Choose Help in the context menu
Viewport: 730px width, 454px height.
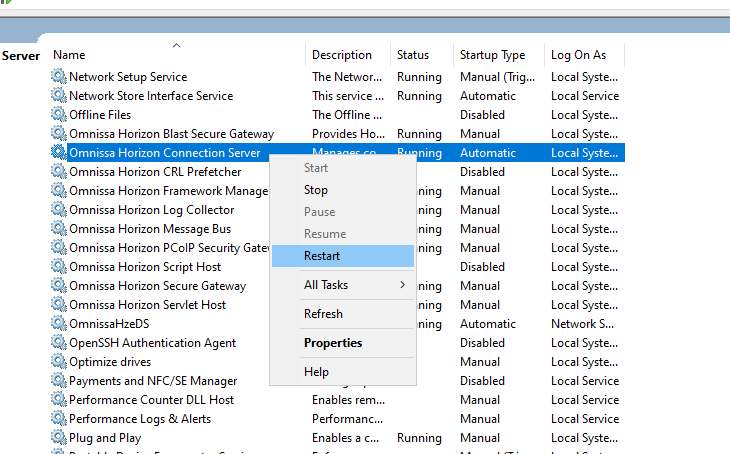click(343, 372)
